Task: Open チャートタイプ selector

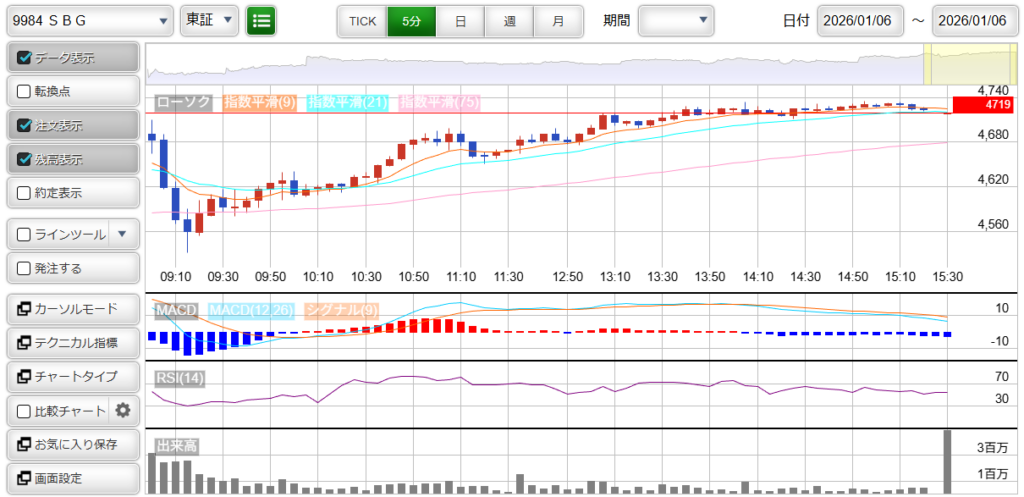Action: pyautogui.click(x=71, y=376)
